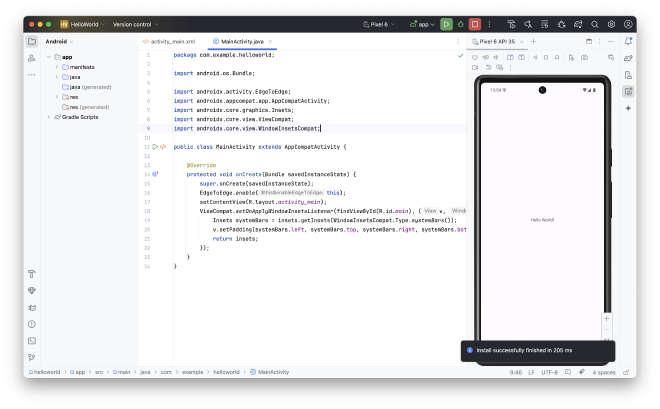This screenshot has height=409, width=660.
Task: Click the Sync Project with Gradle Files icon
Action: click(578, 24)
